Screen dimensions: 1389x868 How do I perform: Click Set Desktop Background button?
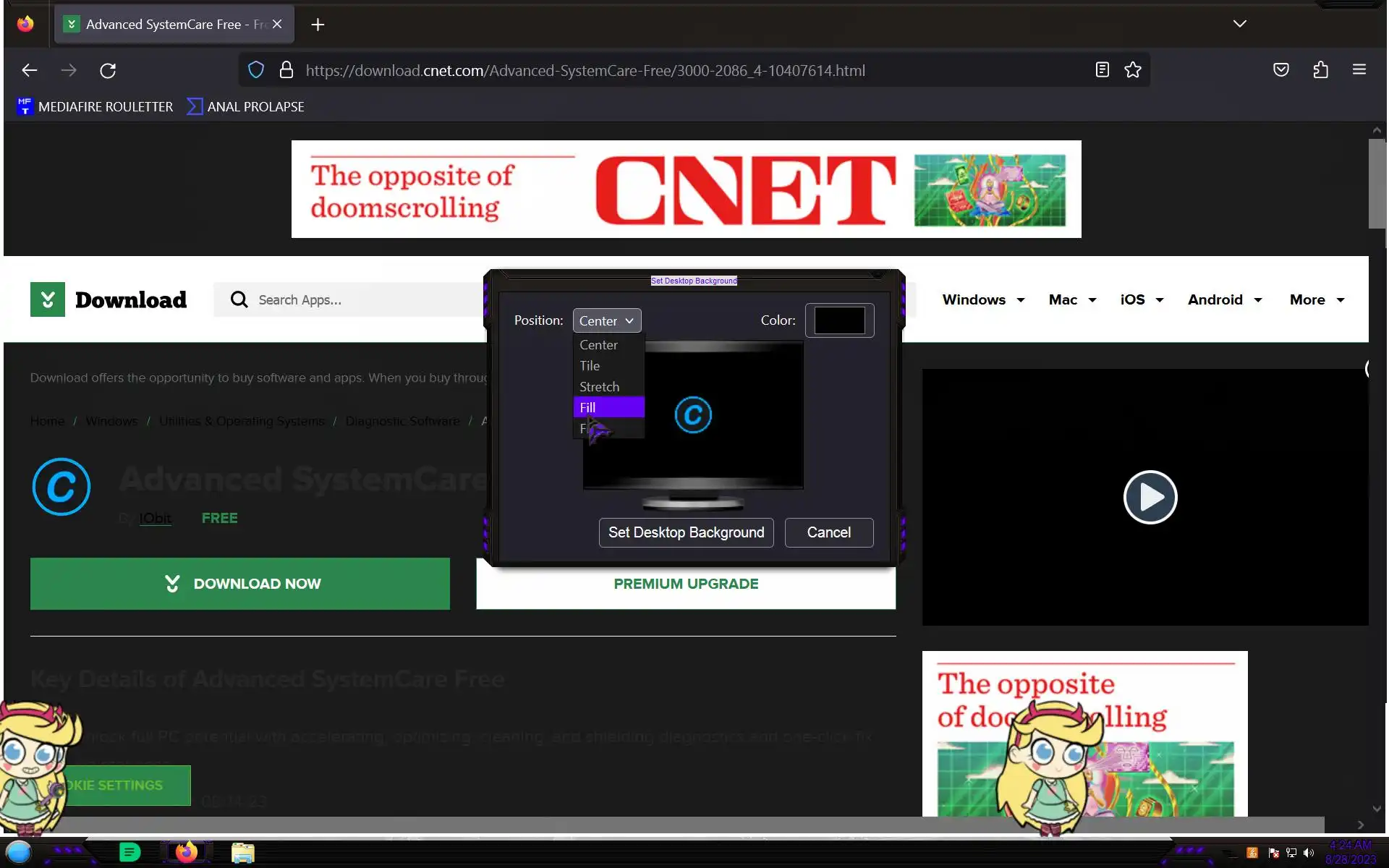686,532
